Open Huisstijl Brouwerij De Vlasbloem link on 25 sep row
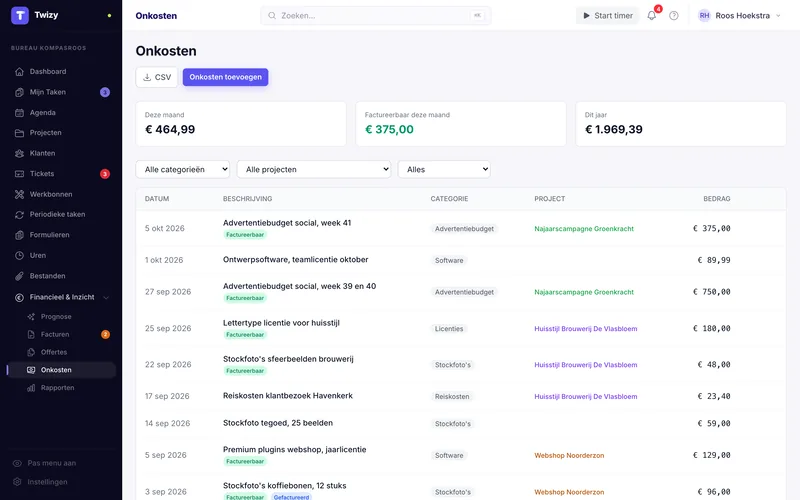 click(586, 329)
